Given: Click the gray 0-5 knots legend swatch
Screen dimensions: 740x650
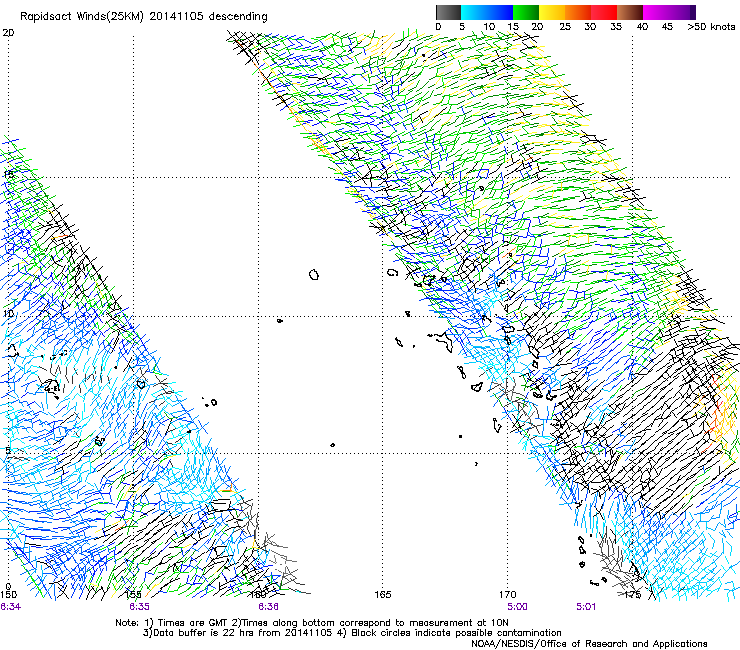Looking at the screenshot, I should click(449, 12).
